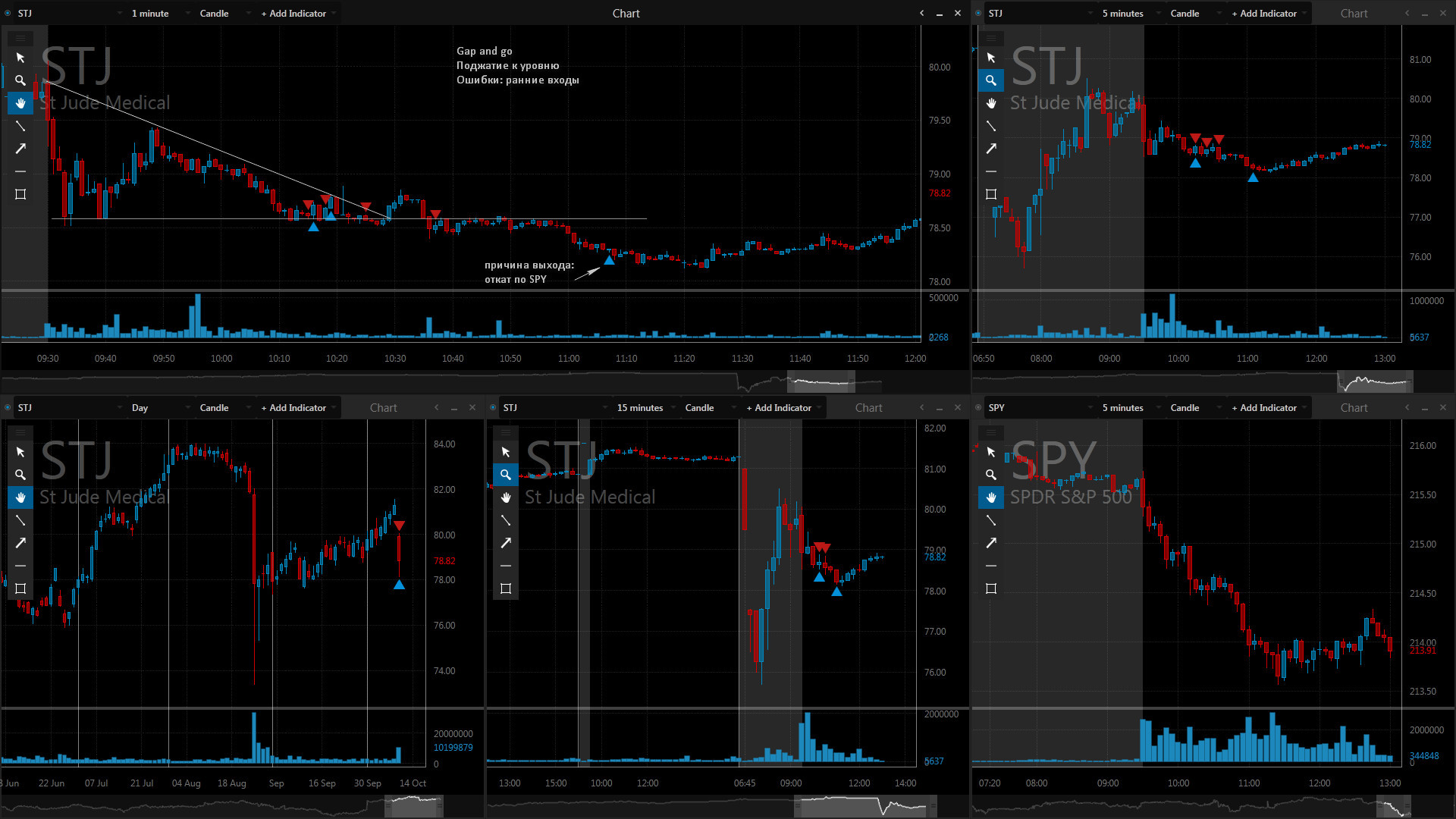Toggle the symbol link dot in STJ 15 minutes panel

coord(493,407)
